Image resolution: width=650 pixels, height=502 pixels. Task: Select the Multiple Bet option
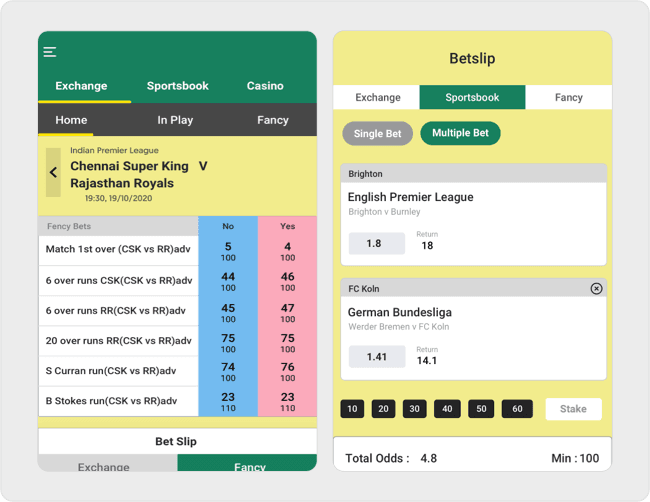coord(460,133)
